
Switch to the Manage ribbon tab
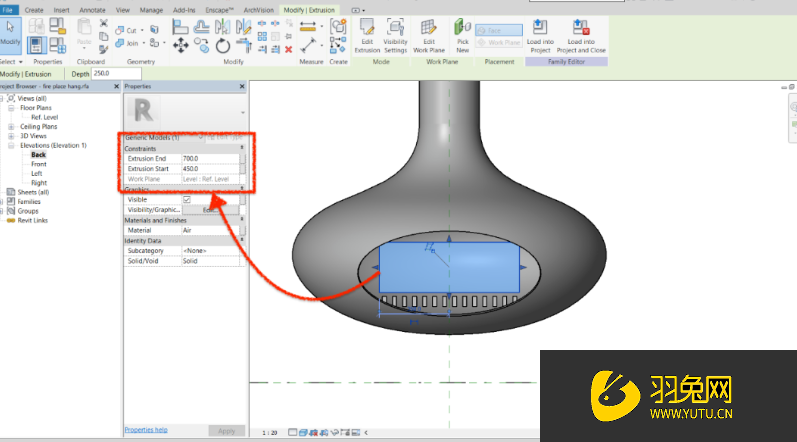point(151,8)
